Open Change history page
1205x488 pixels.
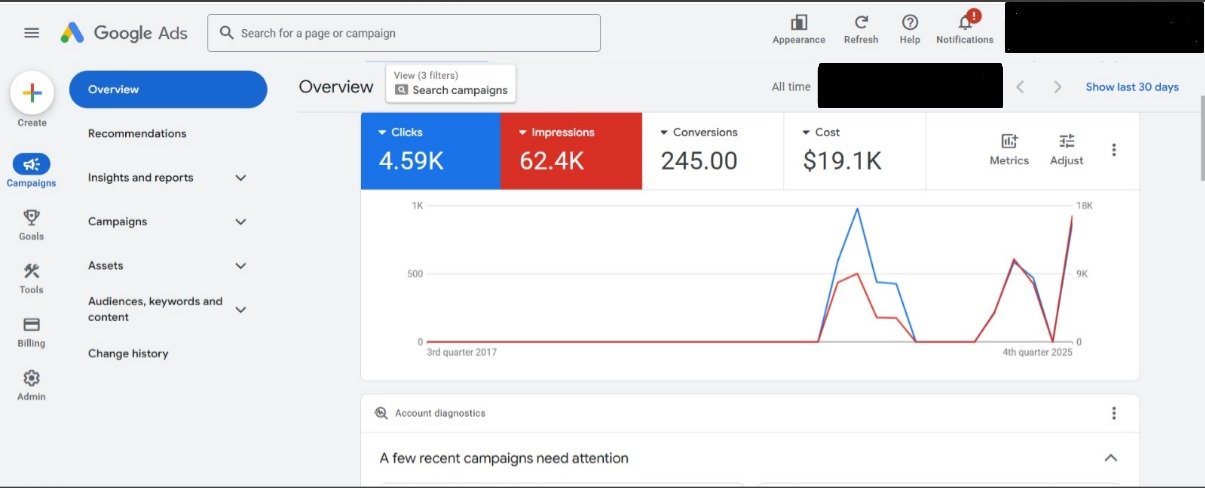coord(128,354)
